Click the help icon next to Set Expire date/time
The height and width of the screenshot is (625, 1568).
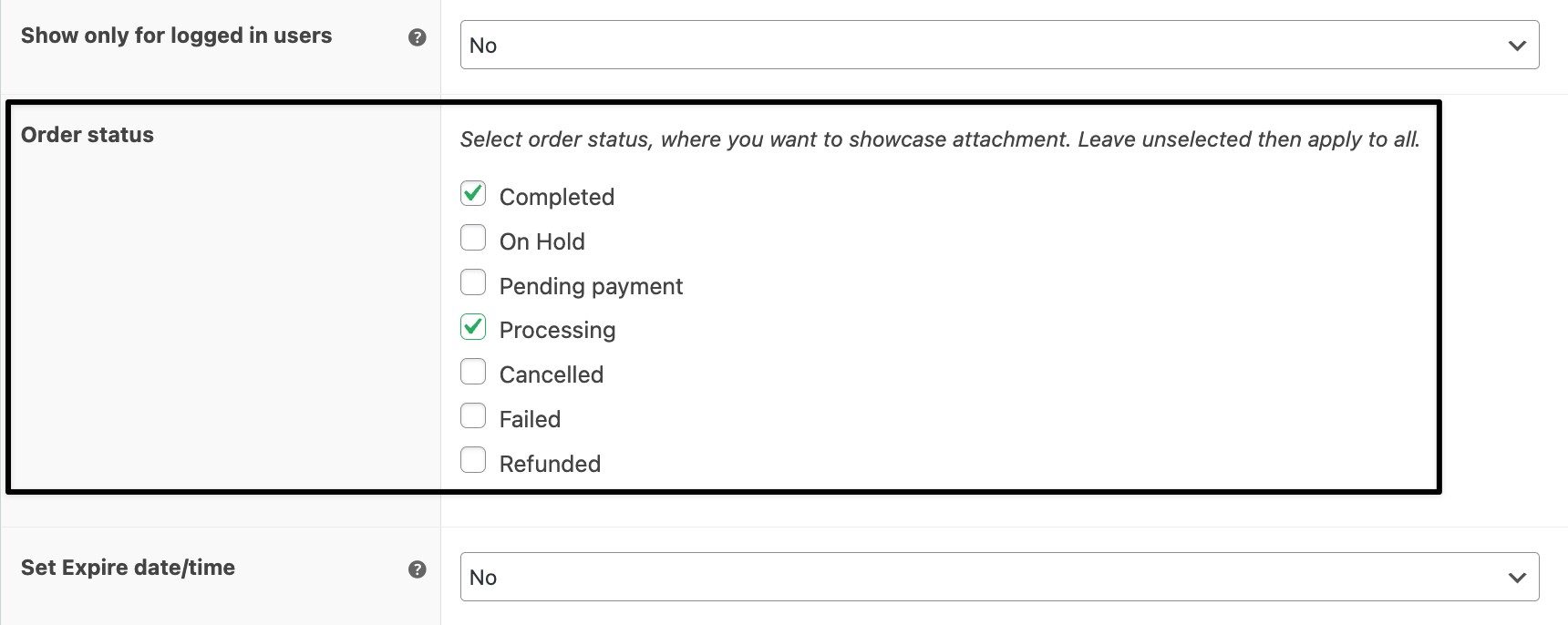pos(418,569)
